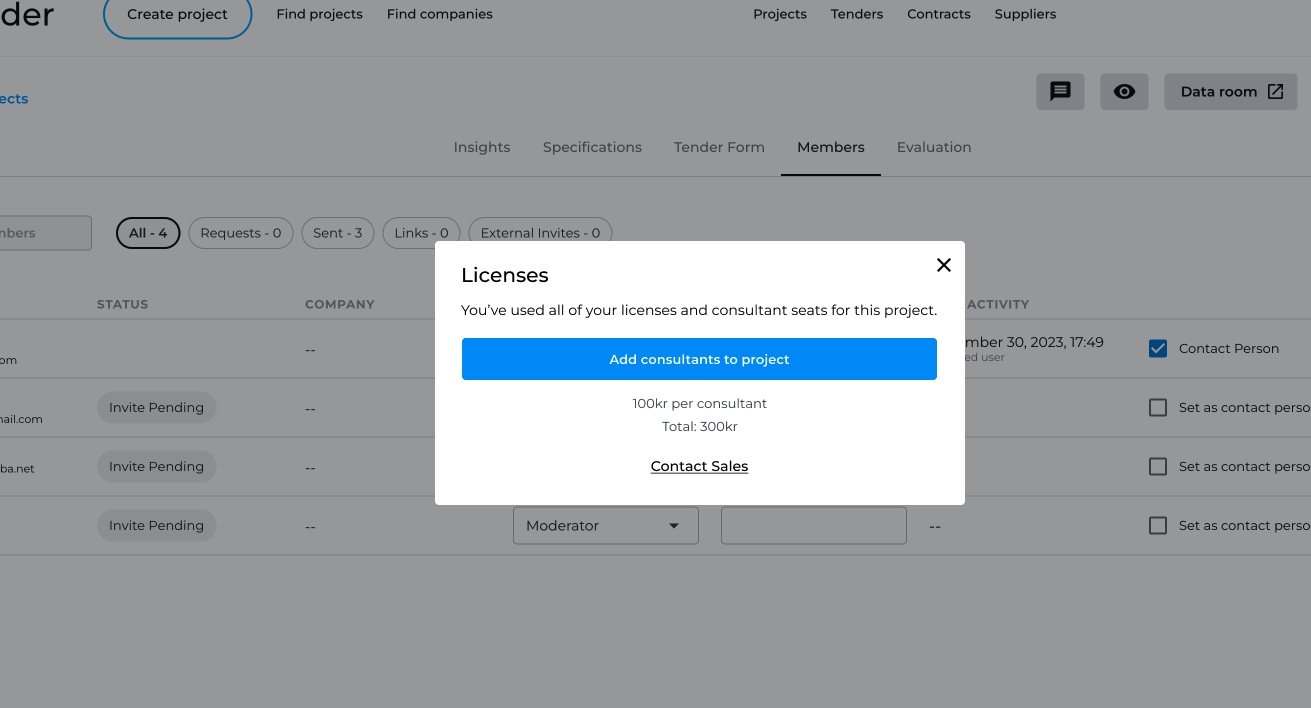
Task: Click Add consultants to project button
Action: coord(699,359)
